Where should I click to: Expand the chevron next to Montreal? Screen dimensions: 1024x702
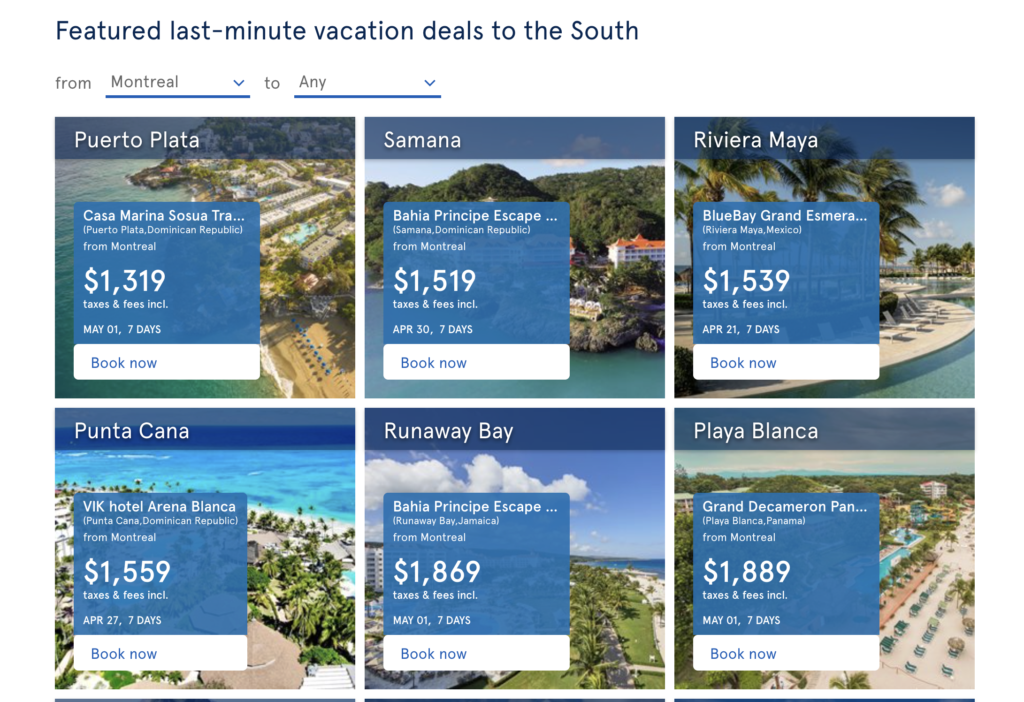pos(240,82)
